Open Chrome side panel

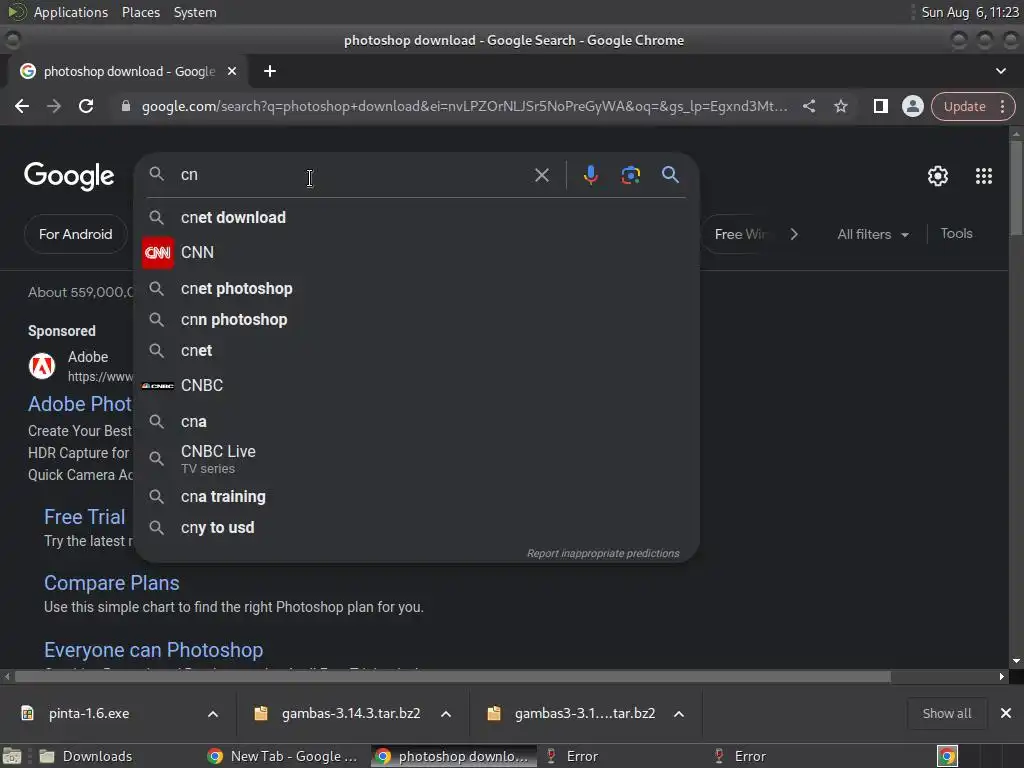coord(880,106)
